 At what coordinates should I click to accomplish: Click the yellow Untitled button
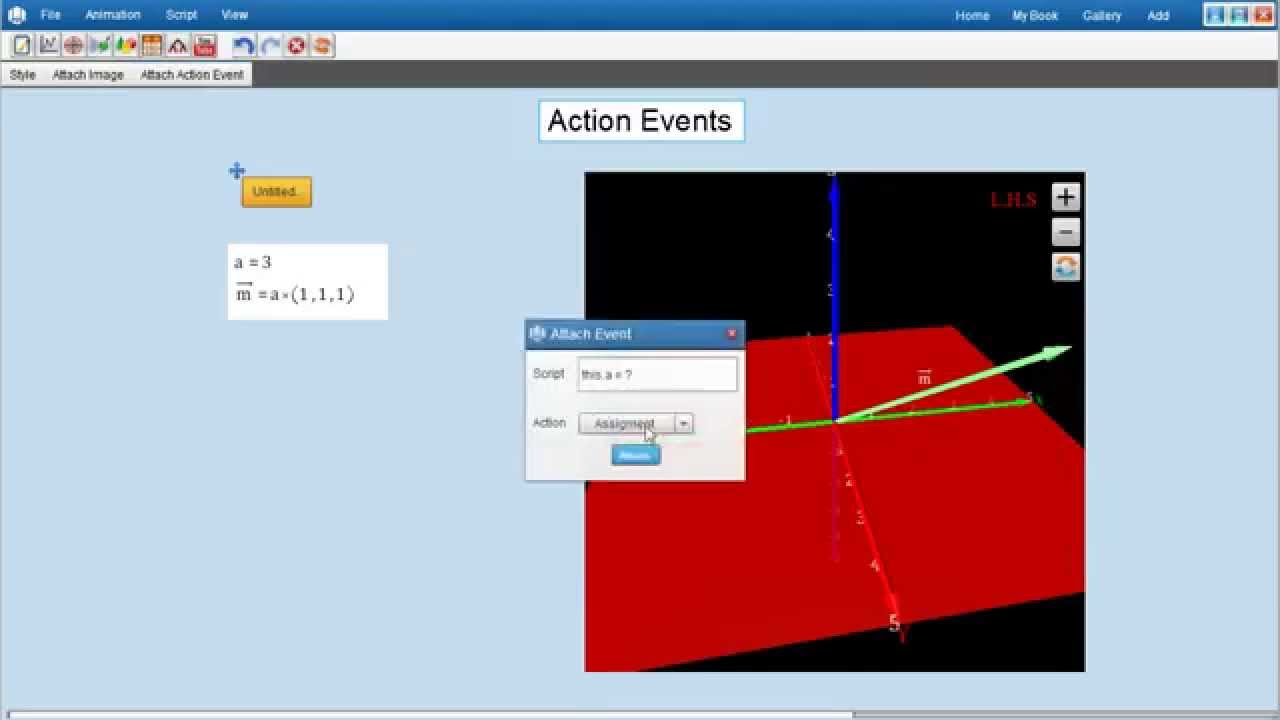pyautogui.click(x=277, y=192)
